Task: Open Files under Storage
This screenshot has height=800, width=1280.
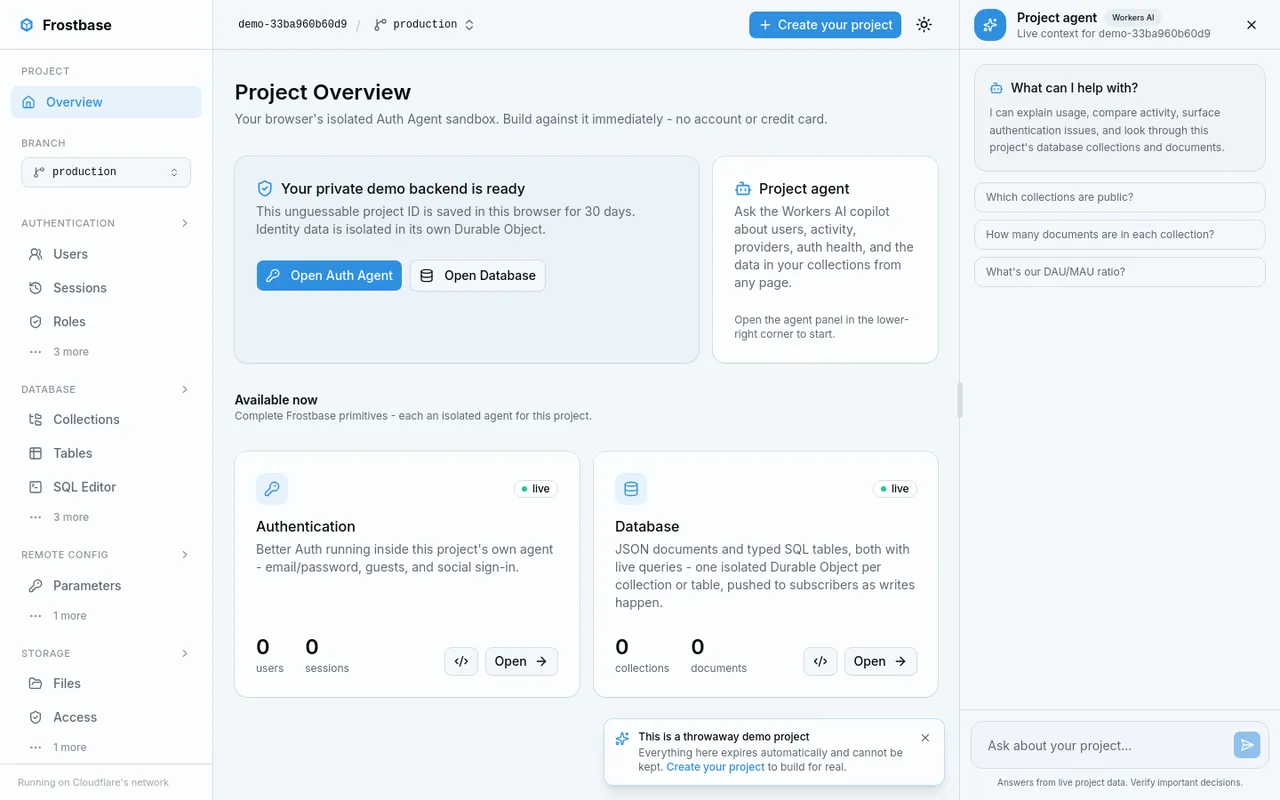Action: coord(106,683)
